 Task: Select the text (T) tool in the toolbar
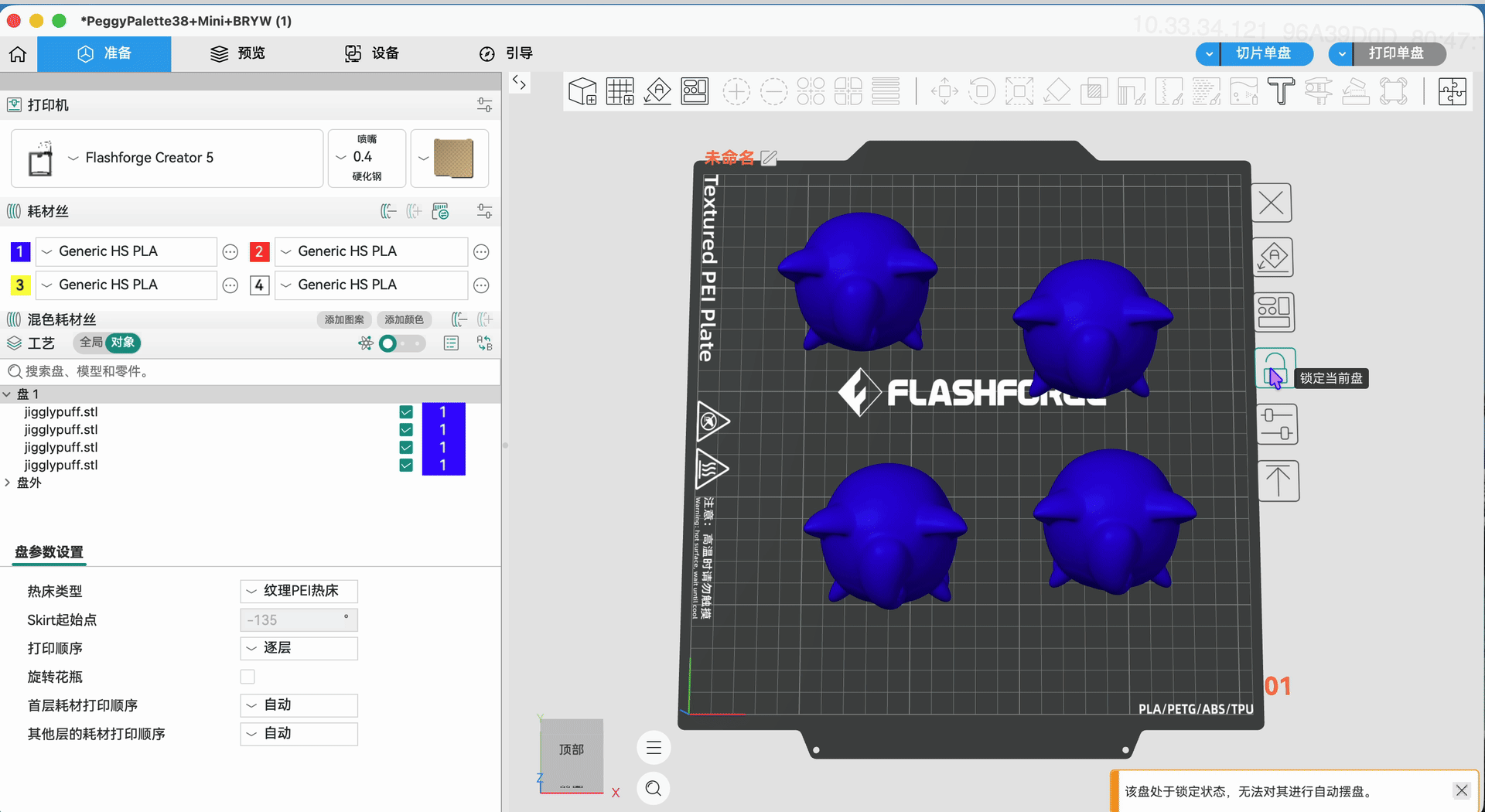click(x=1281, y=91)
